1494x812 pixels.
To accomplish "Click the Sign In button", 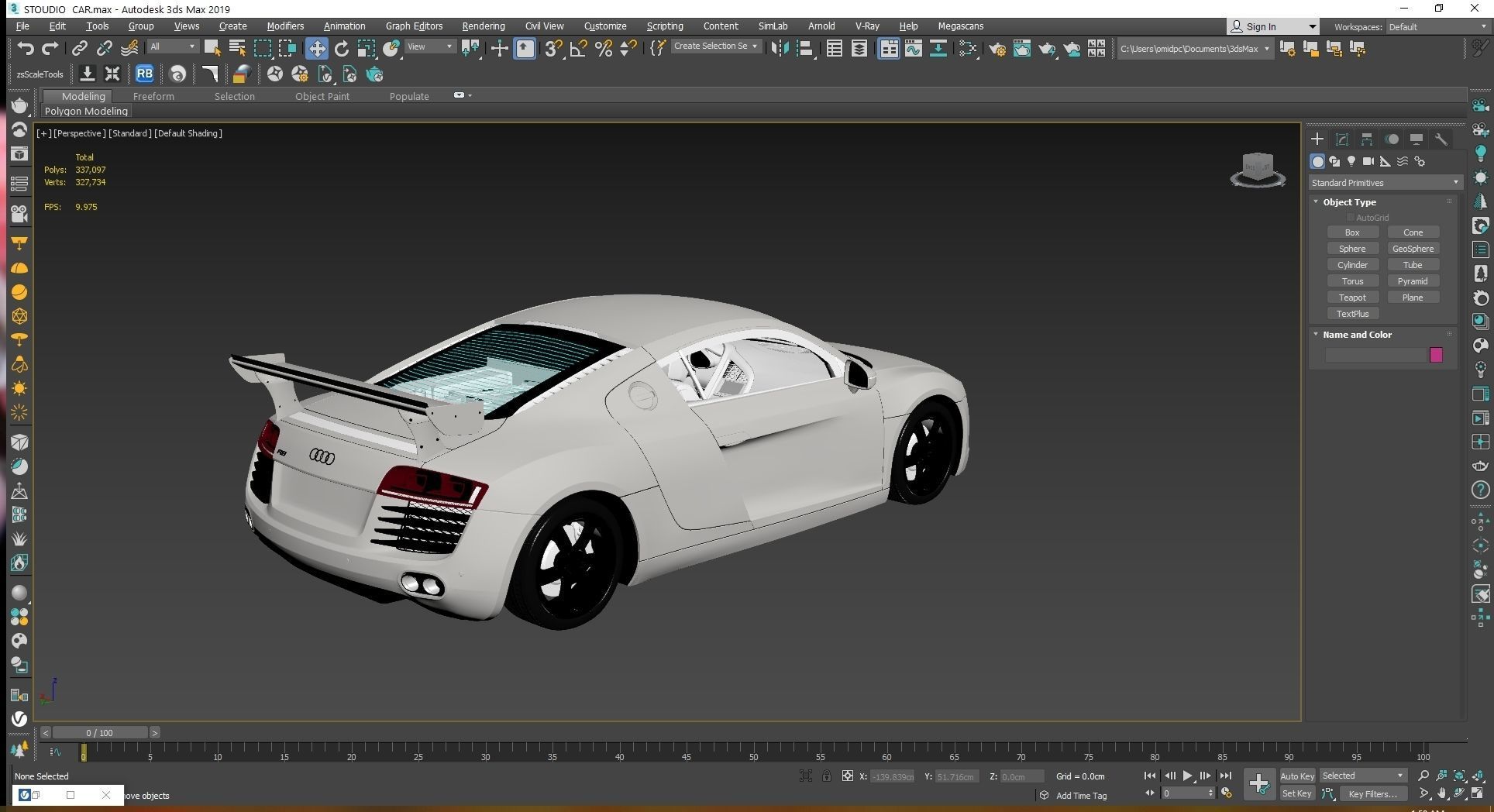I will (x=1272, y=26).
